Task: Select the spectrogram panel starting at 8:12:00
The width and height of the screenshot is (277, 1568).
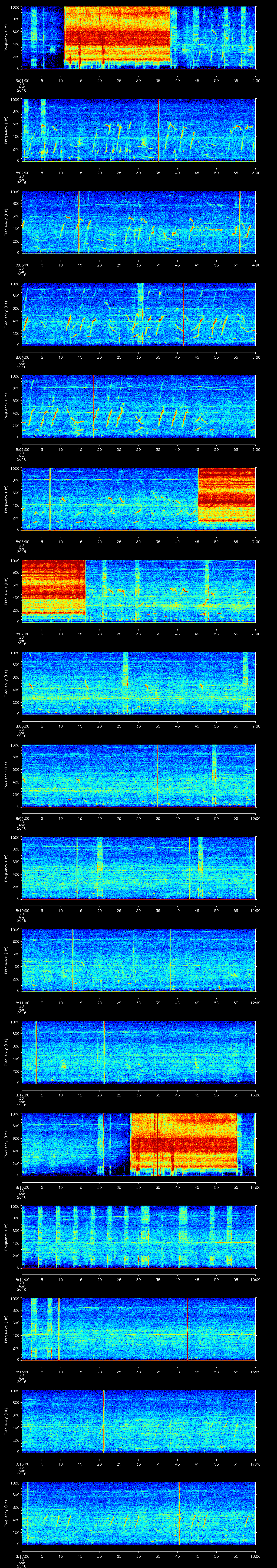Action: tap(139, 1052)
